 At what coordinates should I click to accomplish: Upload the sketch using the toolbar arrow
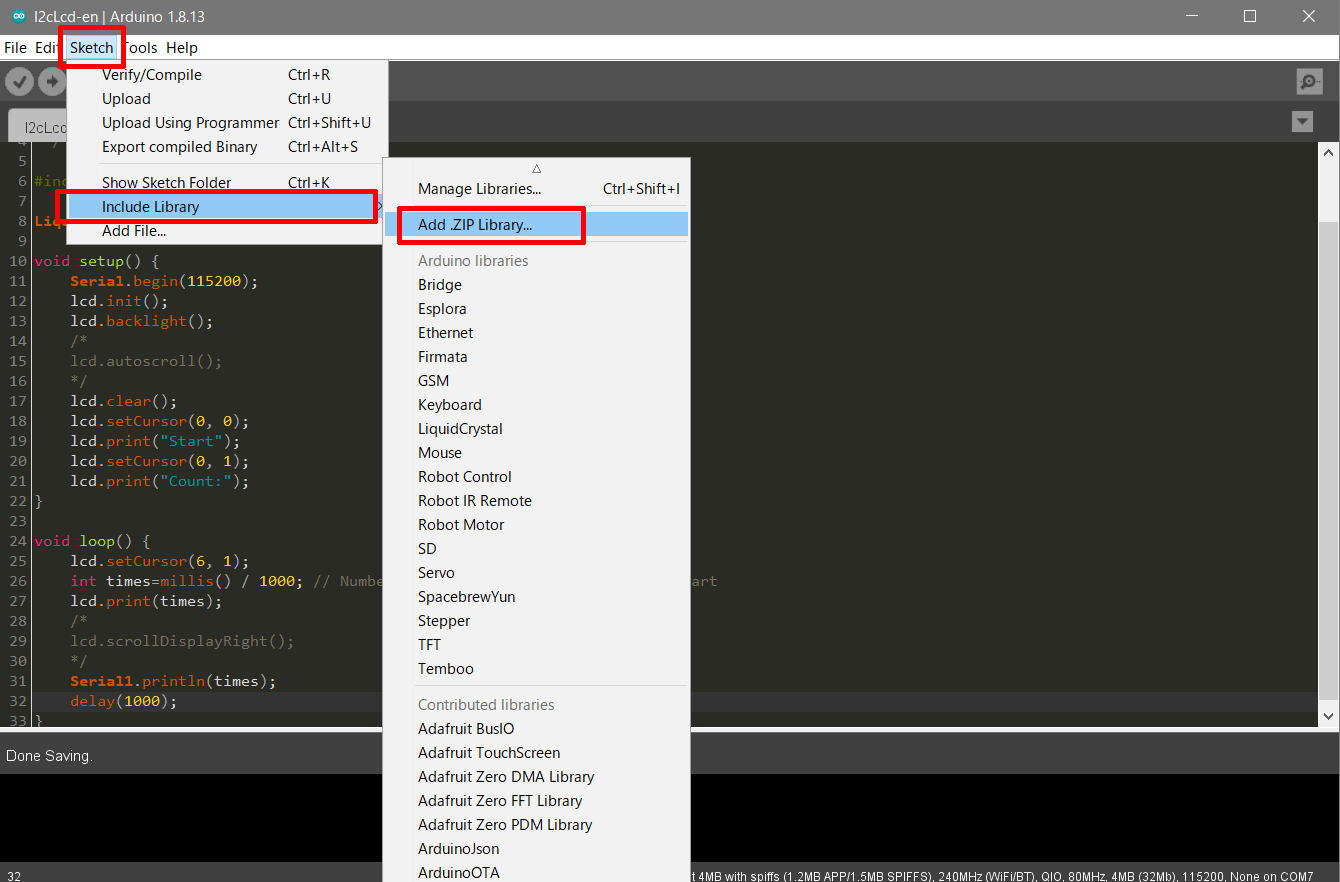pos(52,81)
